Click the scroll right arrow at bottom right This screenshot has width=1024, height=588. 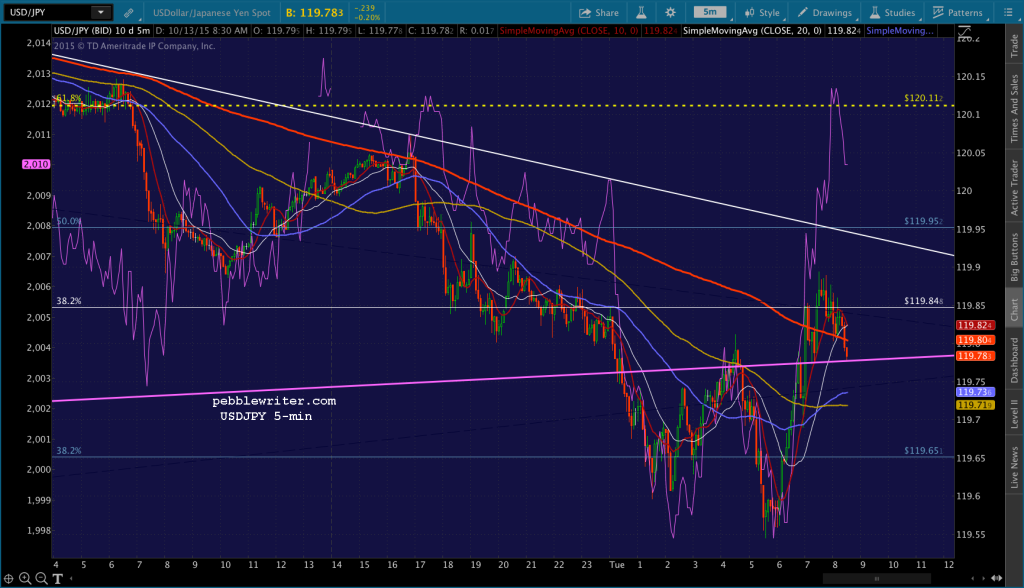(x=984, y=578)
